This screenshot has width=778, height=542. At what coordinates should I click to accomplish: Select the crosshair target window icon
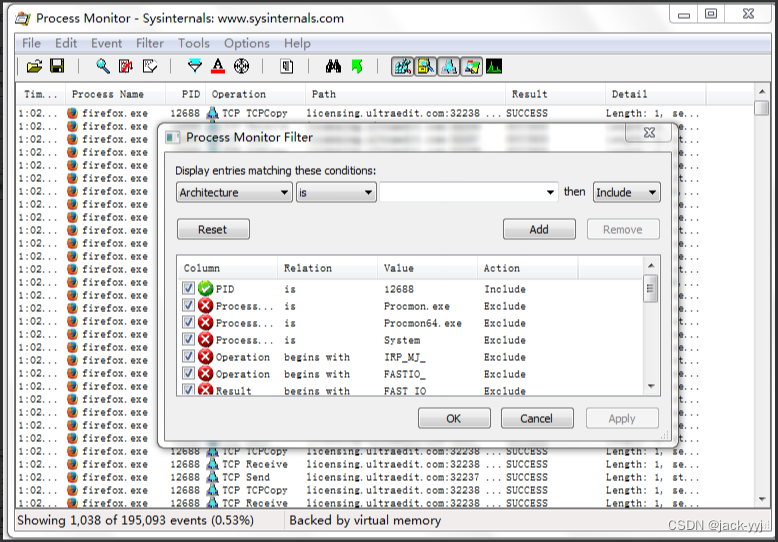point(242,66)
